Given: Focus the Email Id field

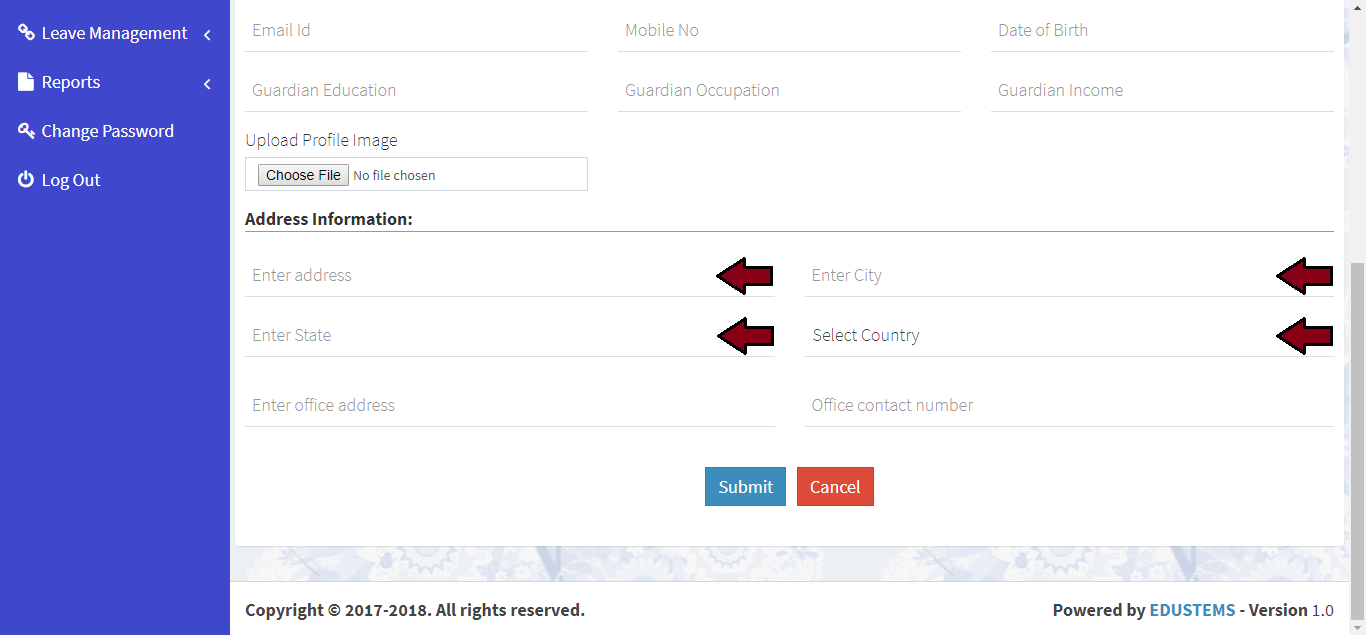Looking at the screenshot, I should (416, 31).
